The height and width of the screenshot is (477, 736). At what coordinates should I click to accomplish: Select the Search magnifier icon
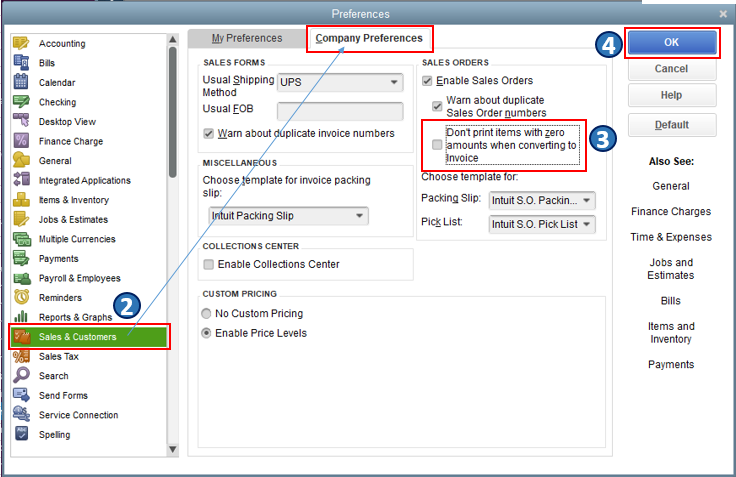[21, 375]
